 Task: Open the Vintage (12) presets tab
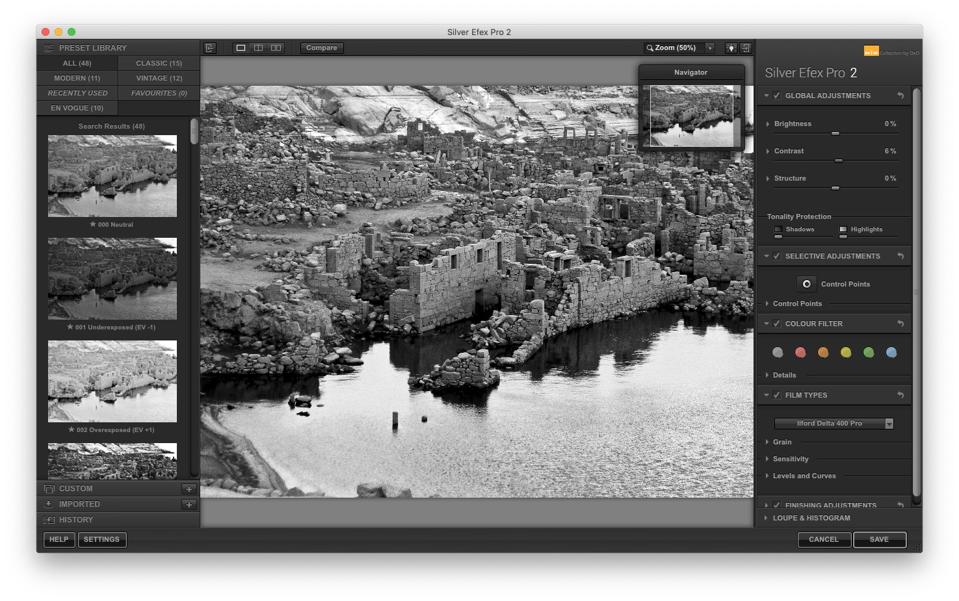pyautogui.click(x=159, y=78)
